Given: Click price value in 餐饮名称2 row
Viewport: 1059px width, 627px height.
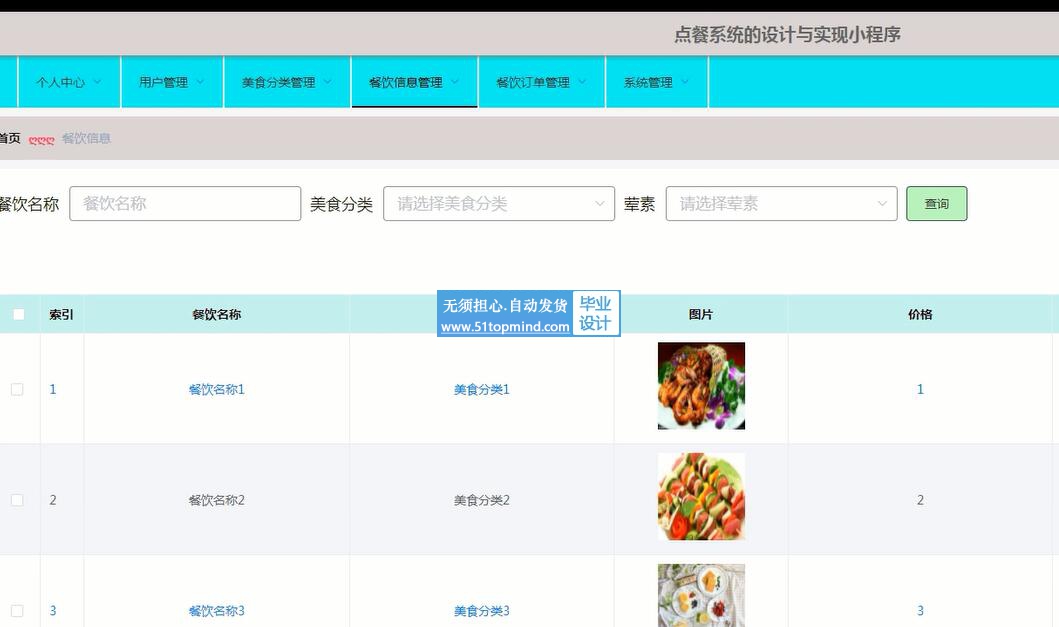Looking at the screenshot, I should [x=920, y=500].
